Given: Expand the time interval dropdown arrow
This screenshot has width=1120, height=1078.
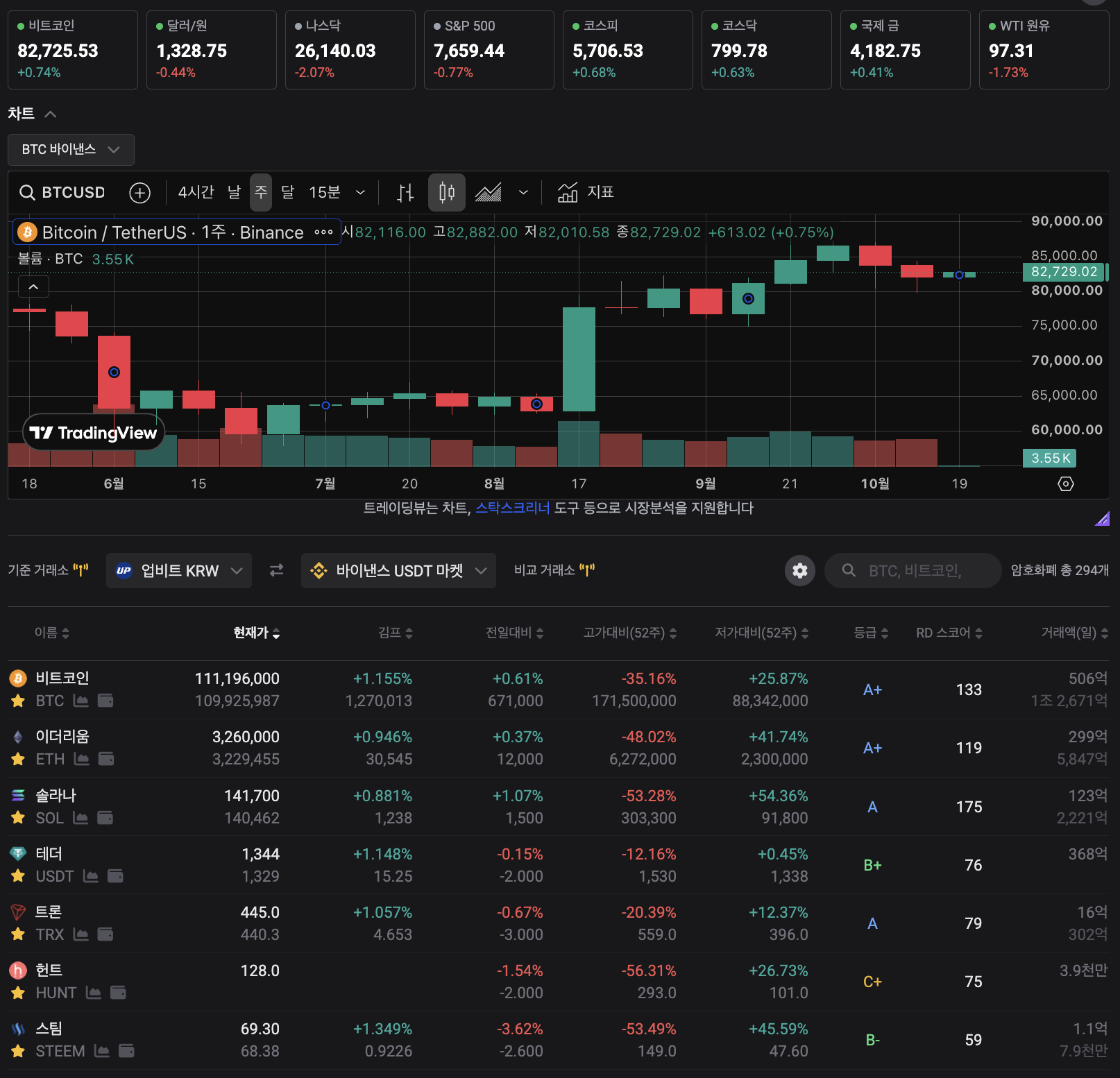Looking at the screenshot, I should coord(360,192).
